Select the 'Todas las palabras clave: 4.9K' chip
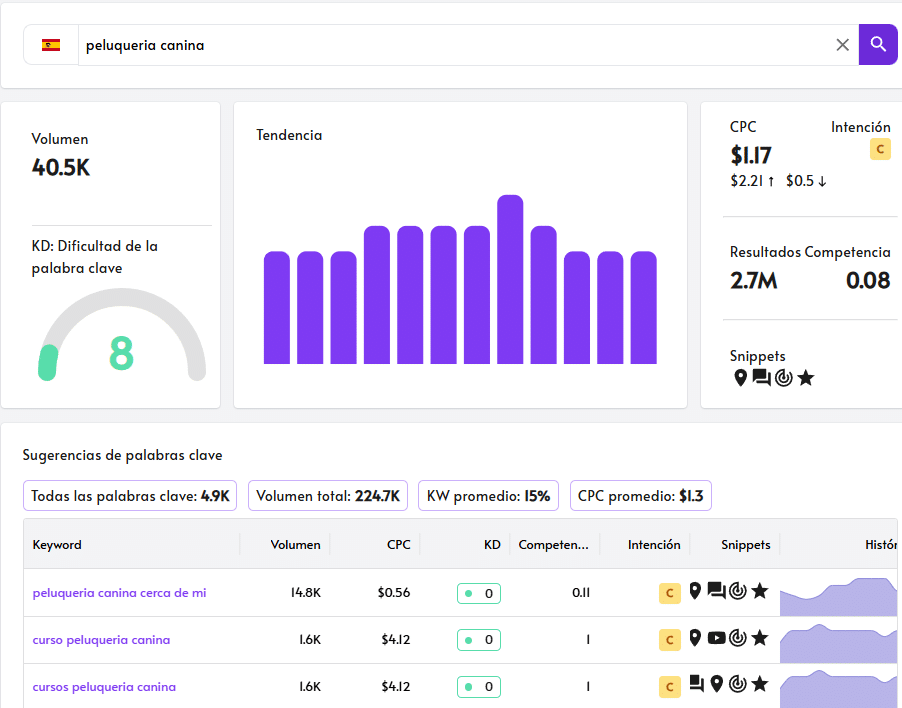Screen dimensions: 902x708 pos(130,496)
